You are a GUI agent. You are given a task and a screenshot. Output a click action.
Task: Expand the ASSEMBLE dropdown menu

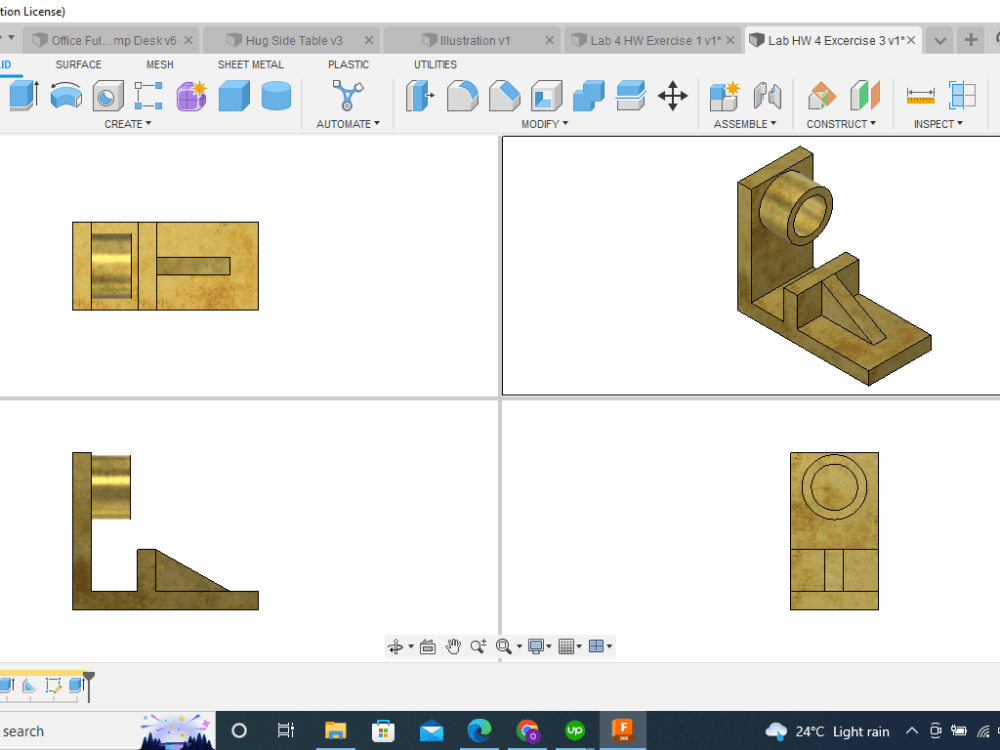pos(745,124)
